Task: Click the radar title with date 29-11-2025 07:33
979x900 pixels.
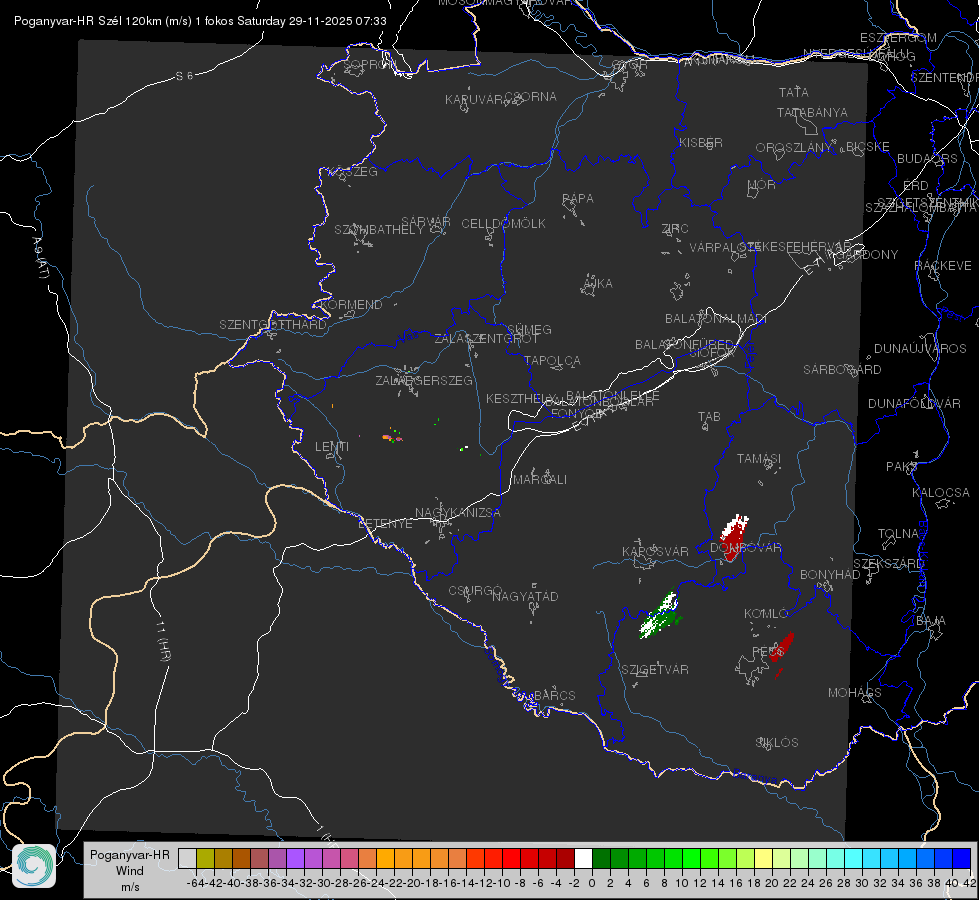Action: click(200, 21)
